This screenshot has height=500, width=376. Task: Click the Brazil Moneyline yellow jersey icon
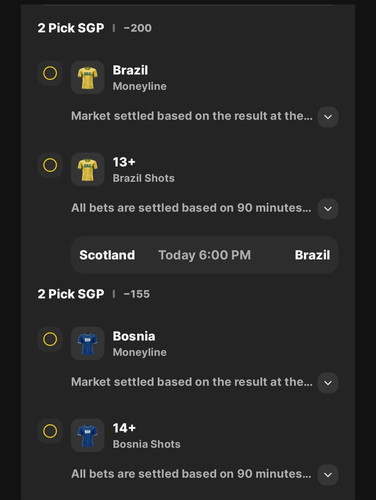tap(88, 77)
